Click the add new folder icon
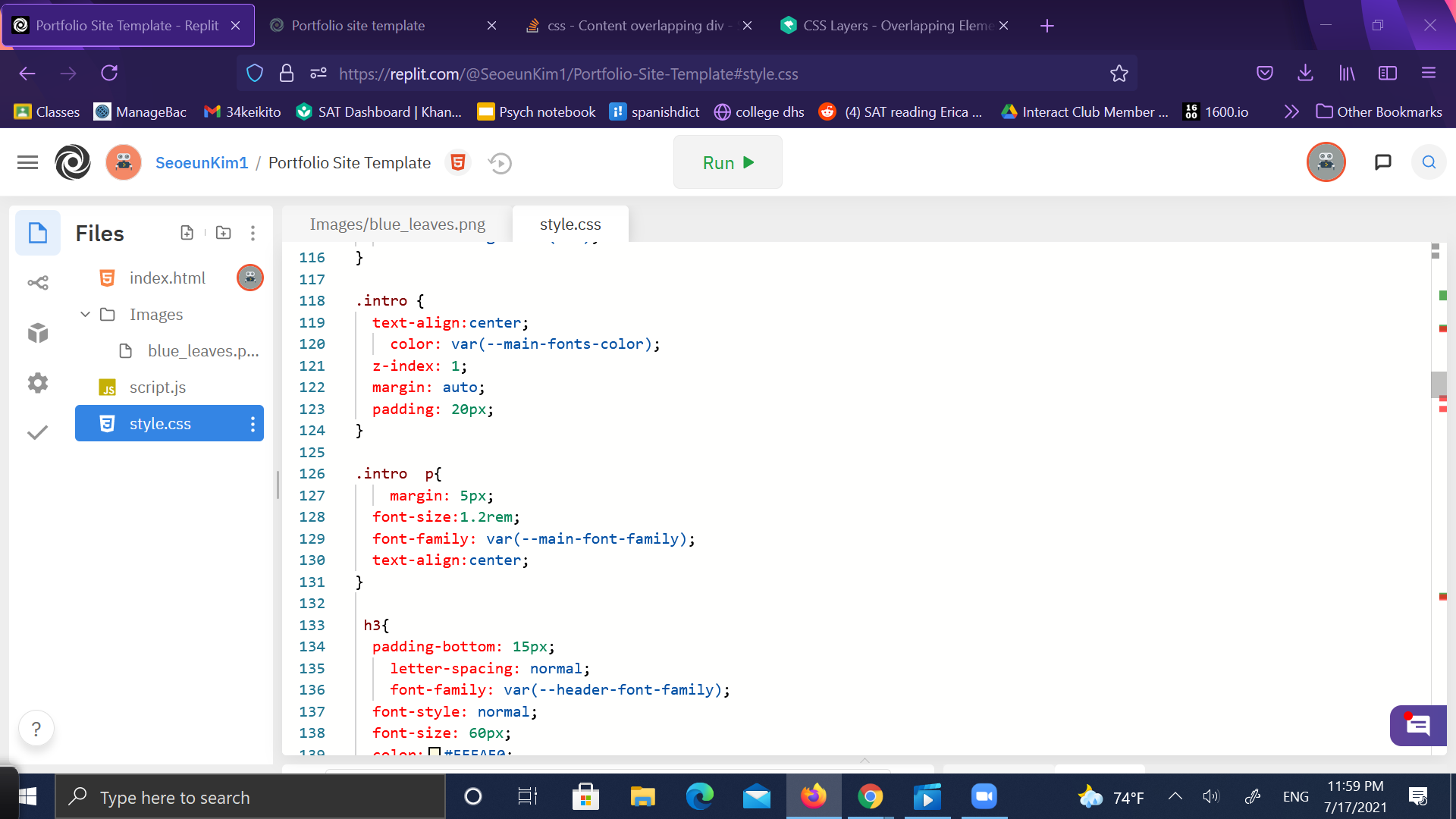Image resolution: width=1456 pixels, height=819 pixels. (223, 233)
